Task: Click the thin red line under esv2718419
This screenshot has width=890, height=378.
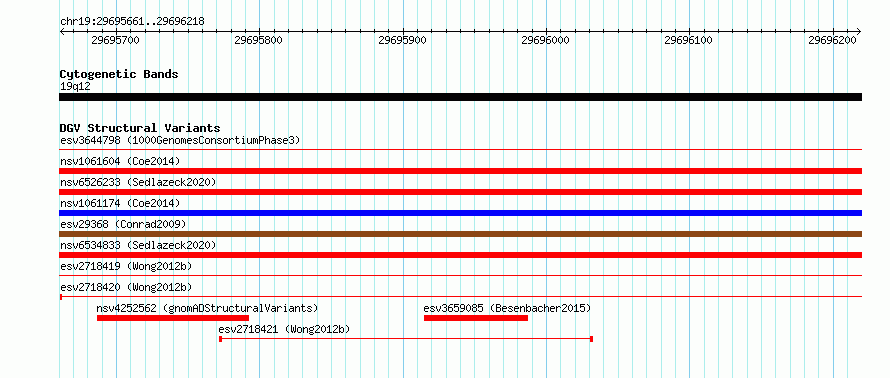Action: (460, 276)
